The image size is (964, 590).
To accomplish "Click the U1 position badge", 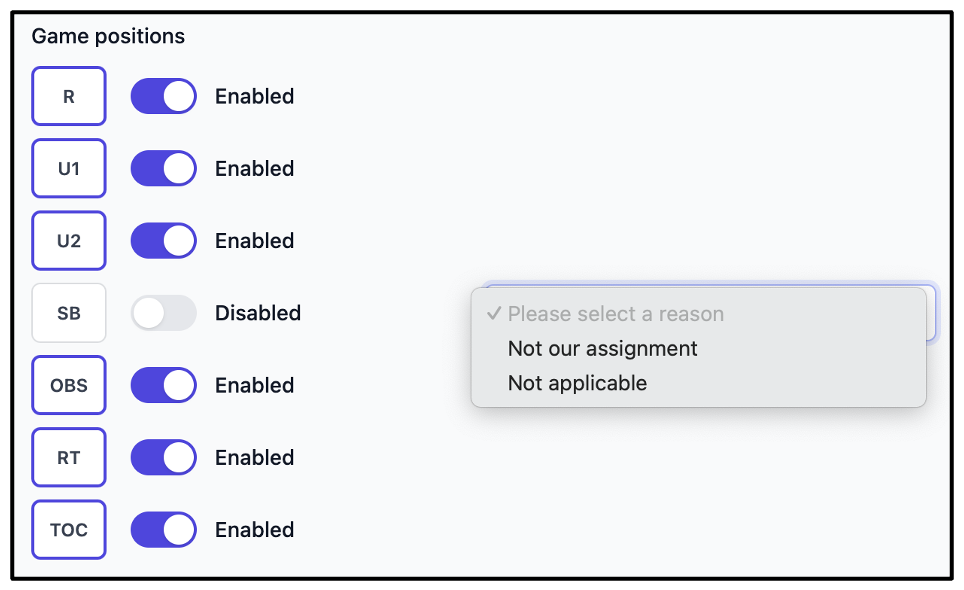I will pyautogui.click(x=69, y=168).
